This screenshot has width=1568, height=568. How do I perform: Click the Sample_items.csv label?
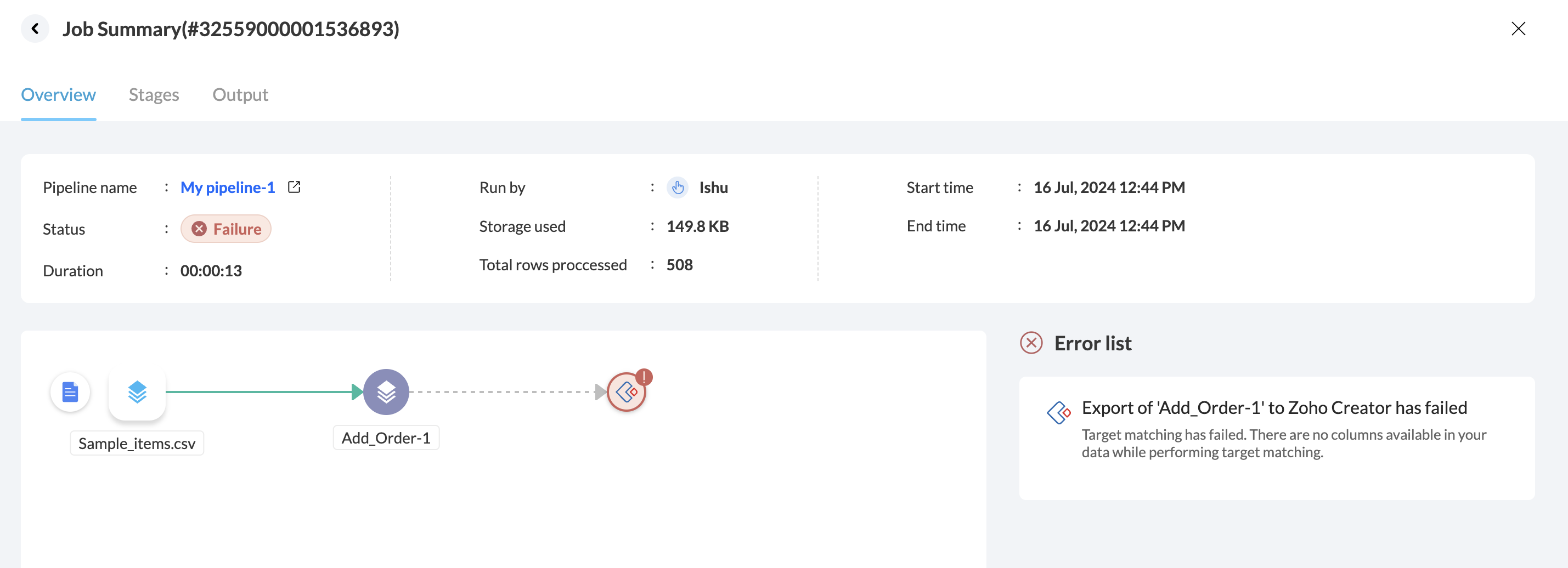pos(137,444)
